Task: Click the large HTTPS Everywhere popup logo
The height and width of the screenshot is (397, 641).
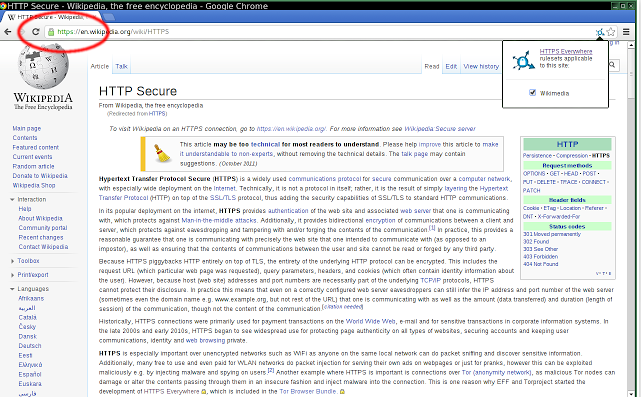Action: pyautogui.click(x=523, y=60)
